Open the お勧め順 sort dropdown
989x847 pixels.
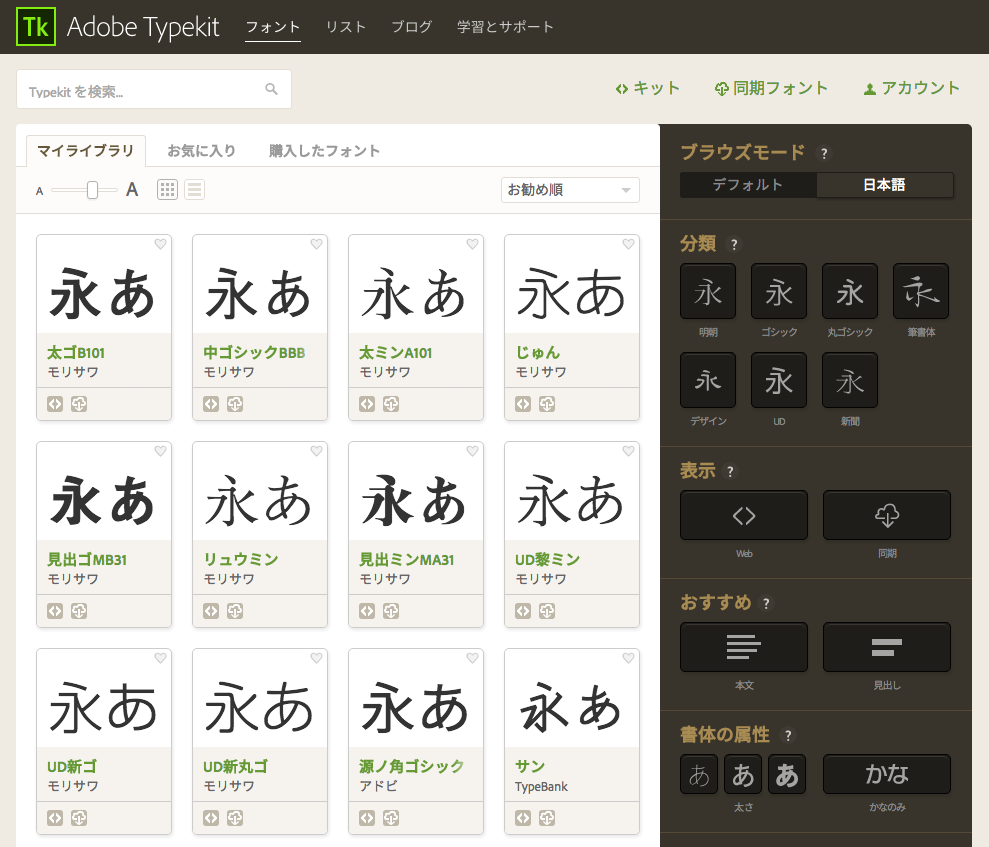point(570,190)
